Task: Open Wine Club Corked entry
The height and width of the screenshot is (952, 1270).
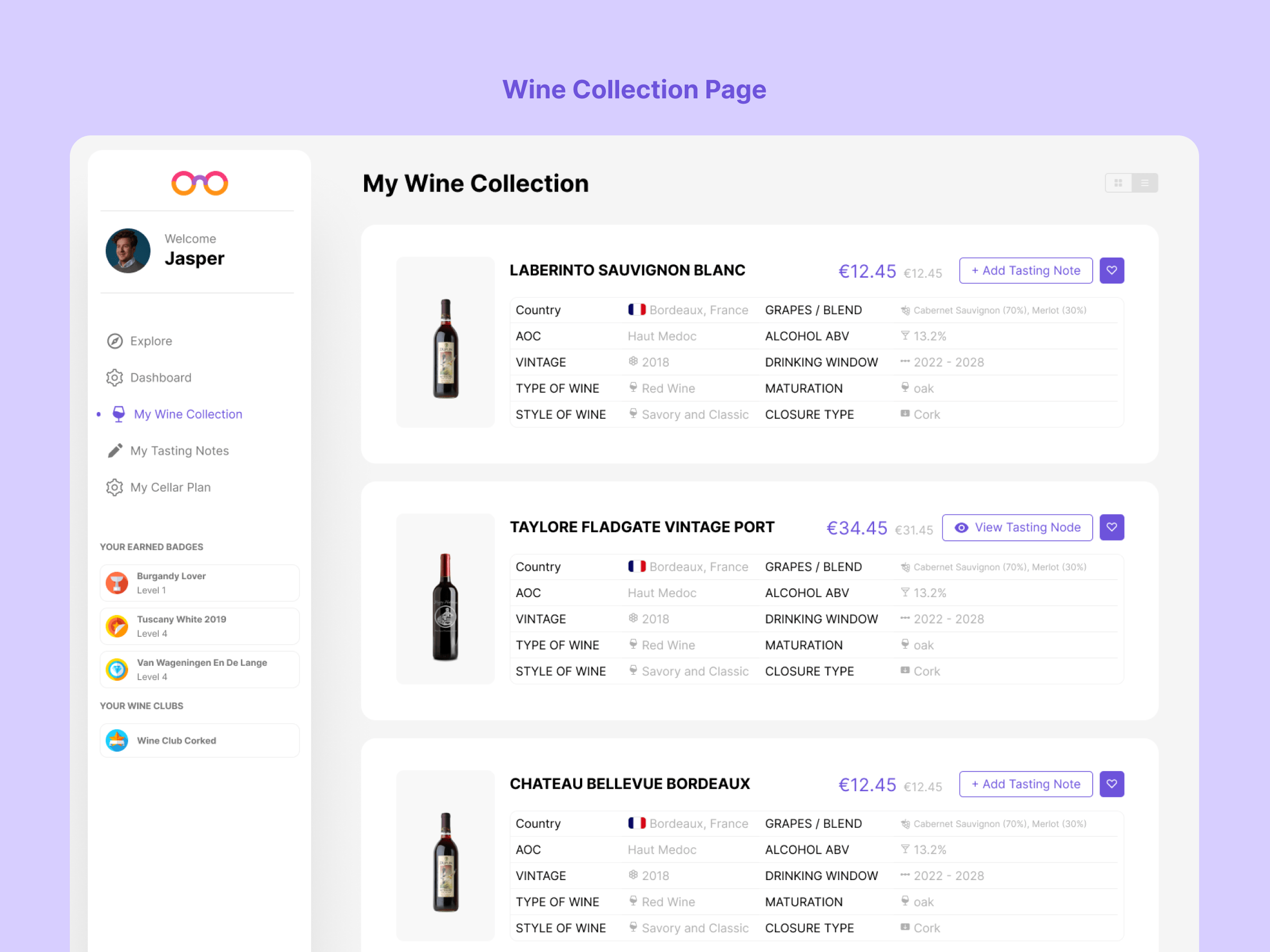Action: click(199, 740)
